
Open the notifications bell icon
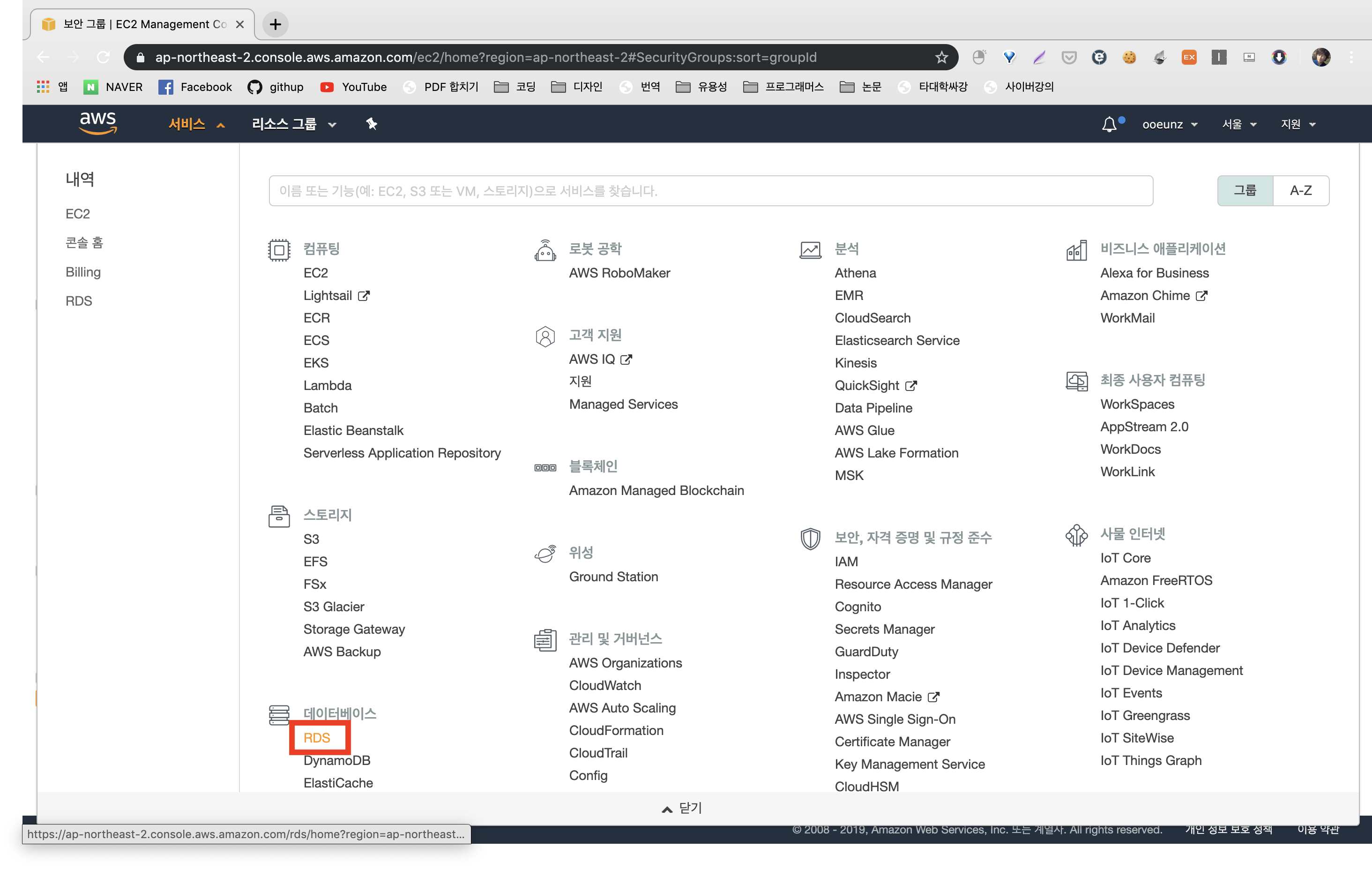click(x=1109, y=124)
